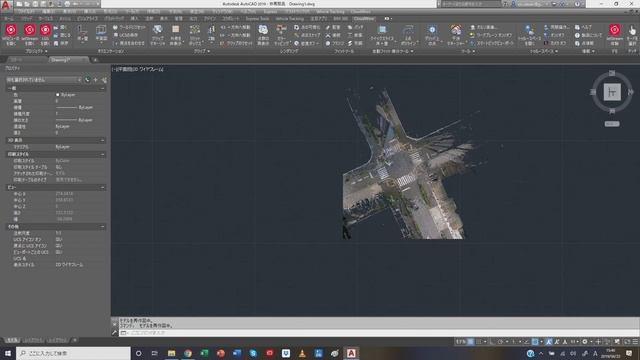Open the Vehicle Tracking ribbon tab
The image size is (640, 360).
[289, 19]
